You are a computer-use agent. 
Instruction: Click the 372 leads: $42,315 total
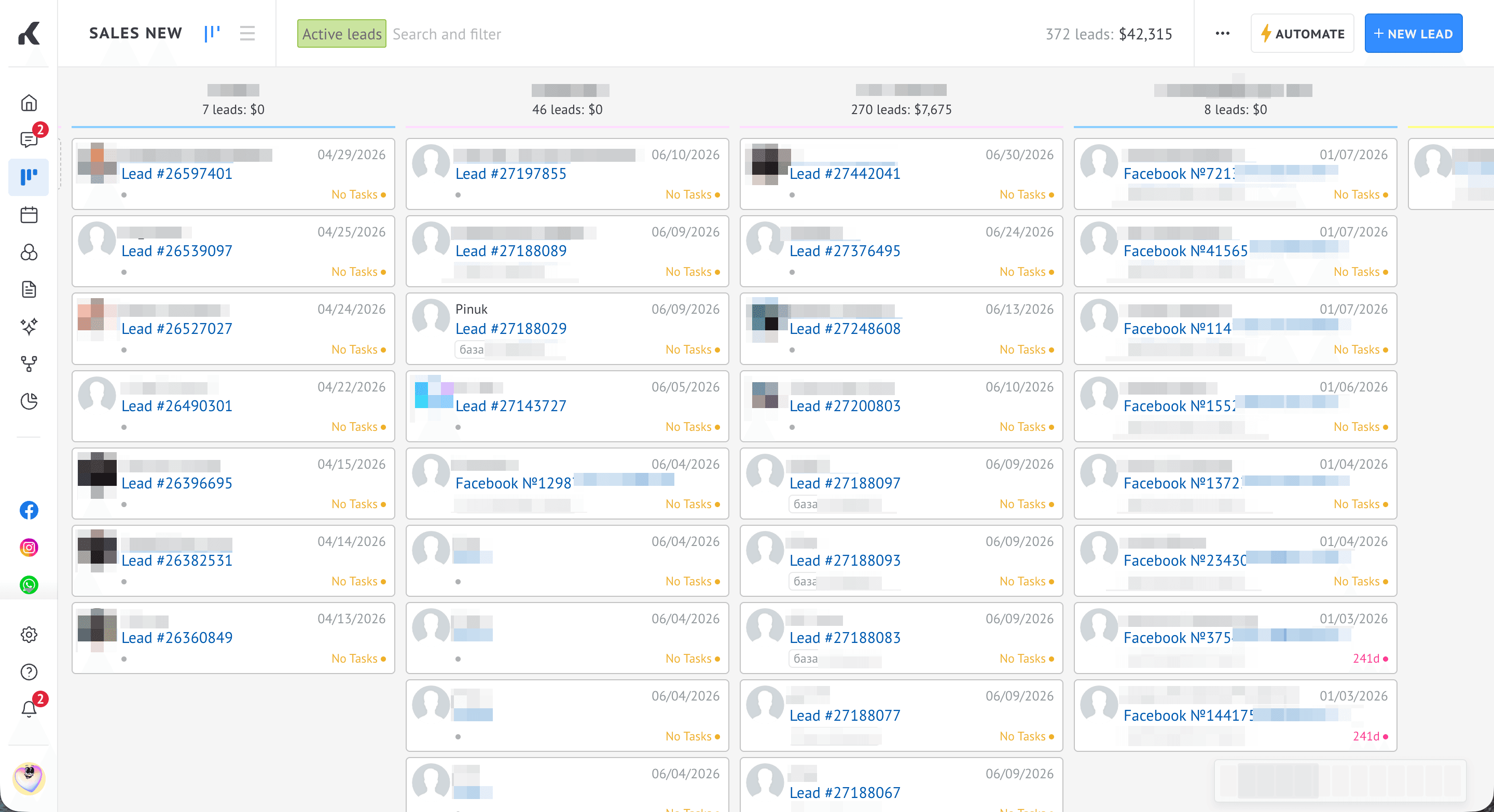coord(1109,34)
